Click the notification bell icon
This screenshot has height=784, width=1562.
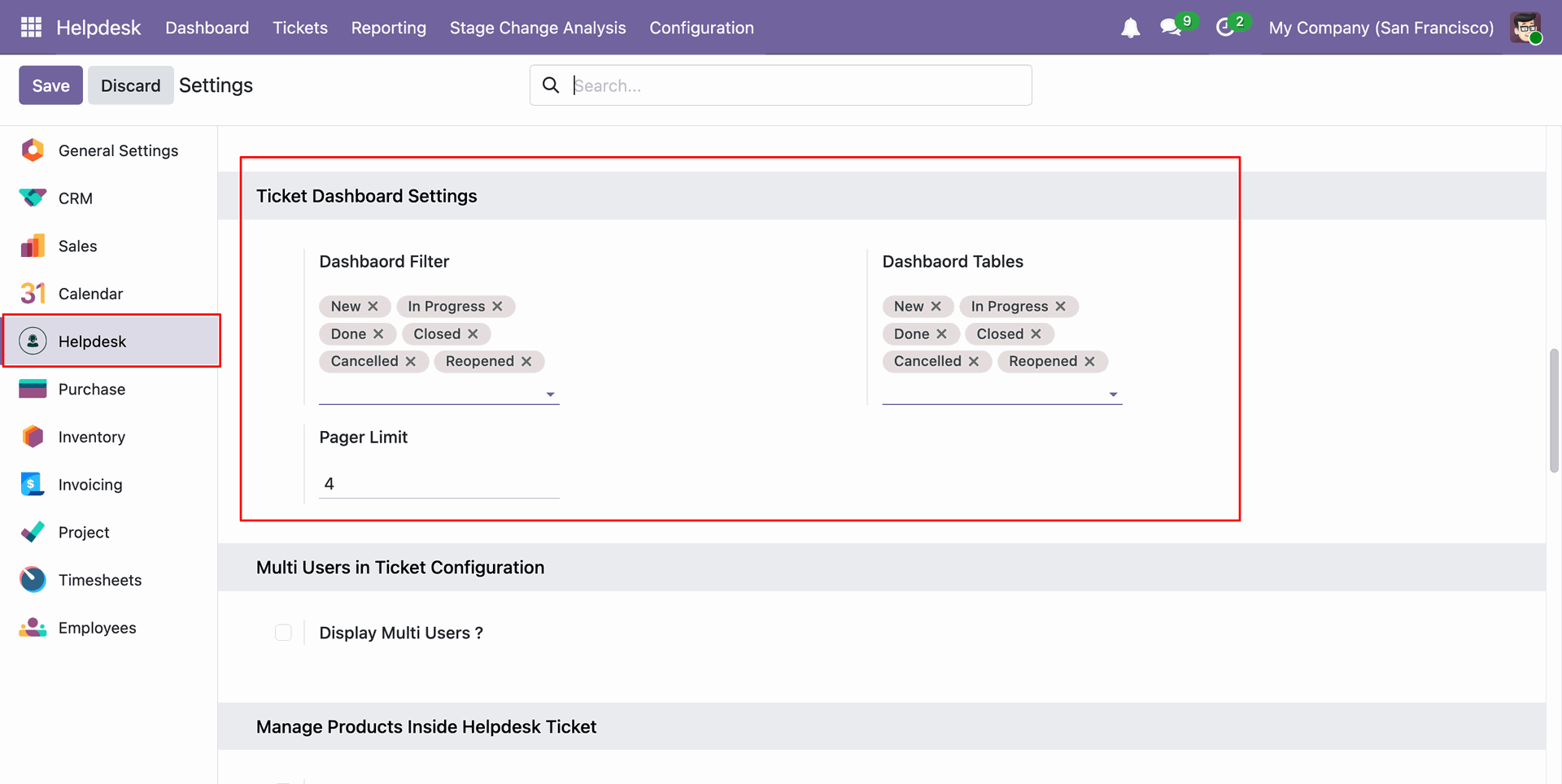tap(1130, 28)
